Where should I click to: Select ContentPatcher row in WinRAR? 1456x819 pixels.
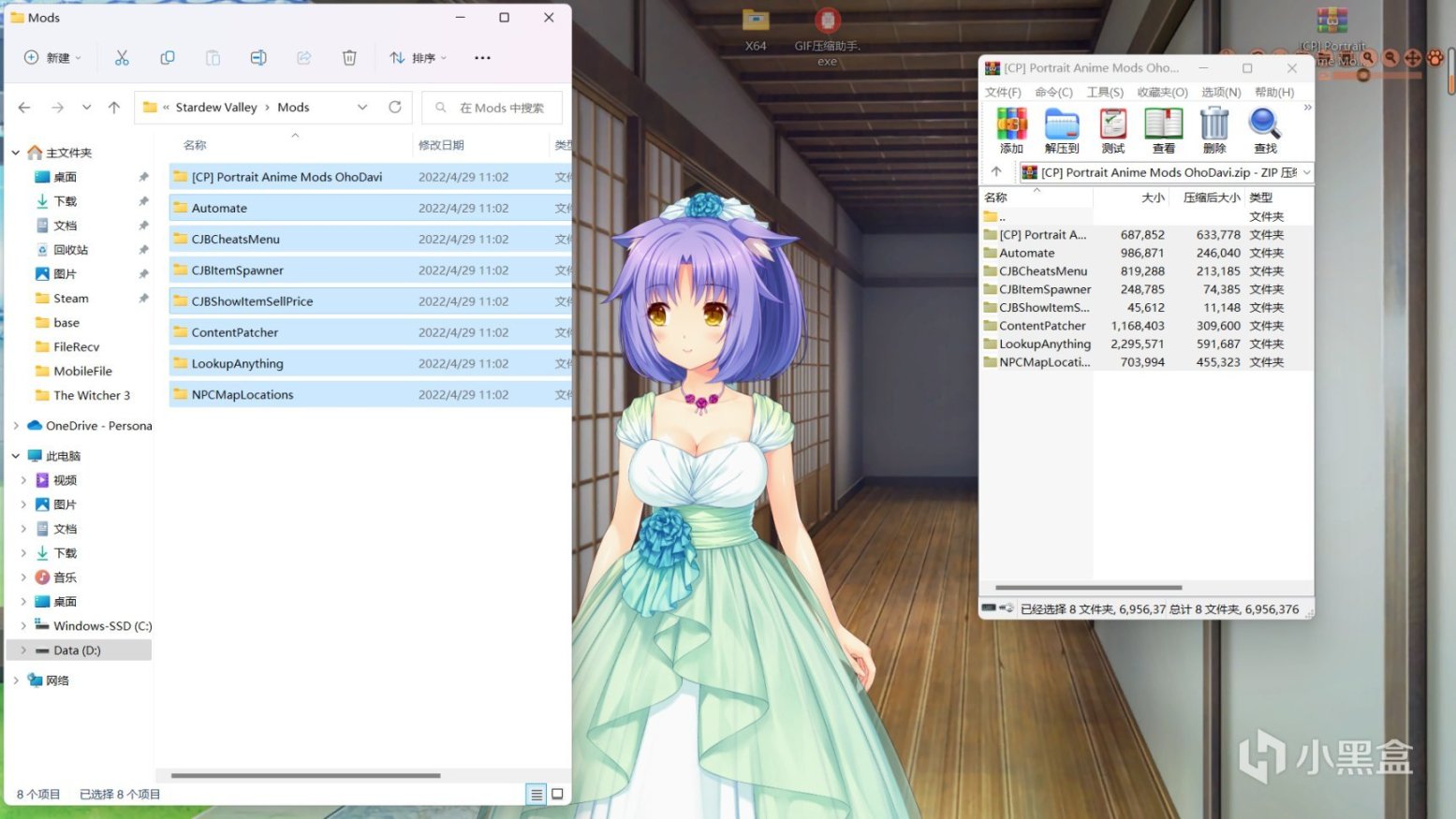pos(1146,326)
